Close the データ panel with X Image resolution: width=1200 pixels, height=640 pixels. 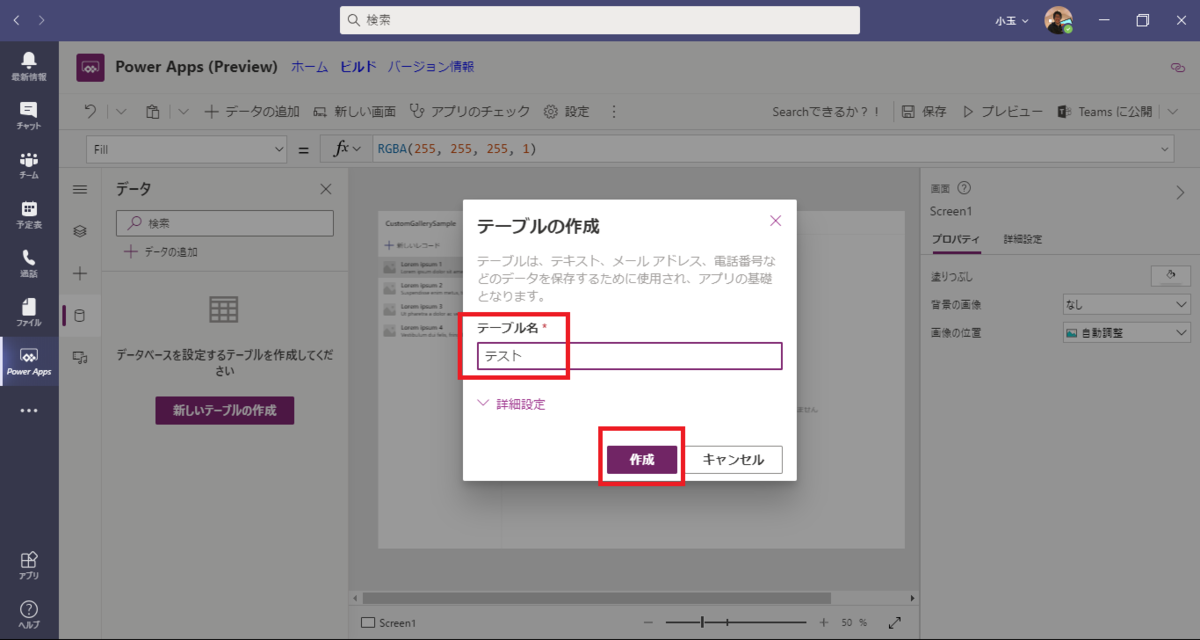coord(325,189)
